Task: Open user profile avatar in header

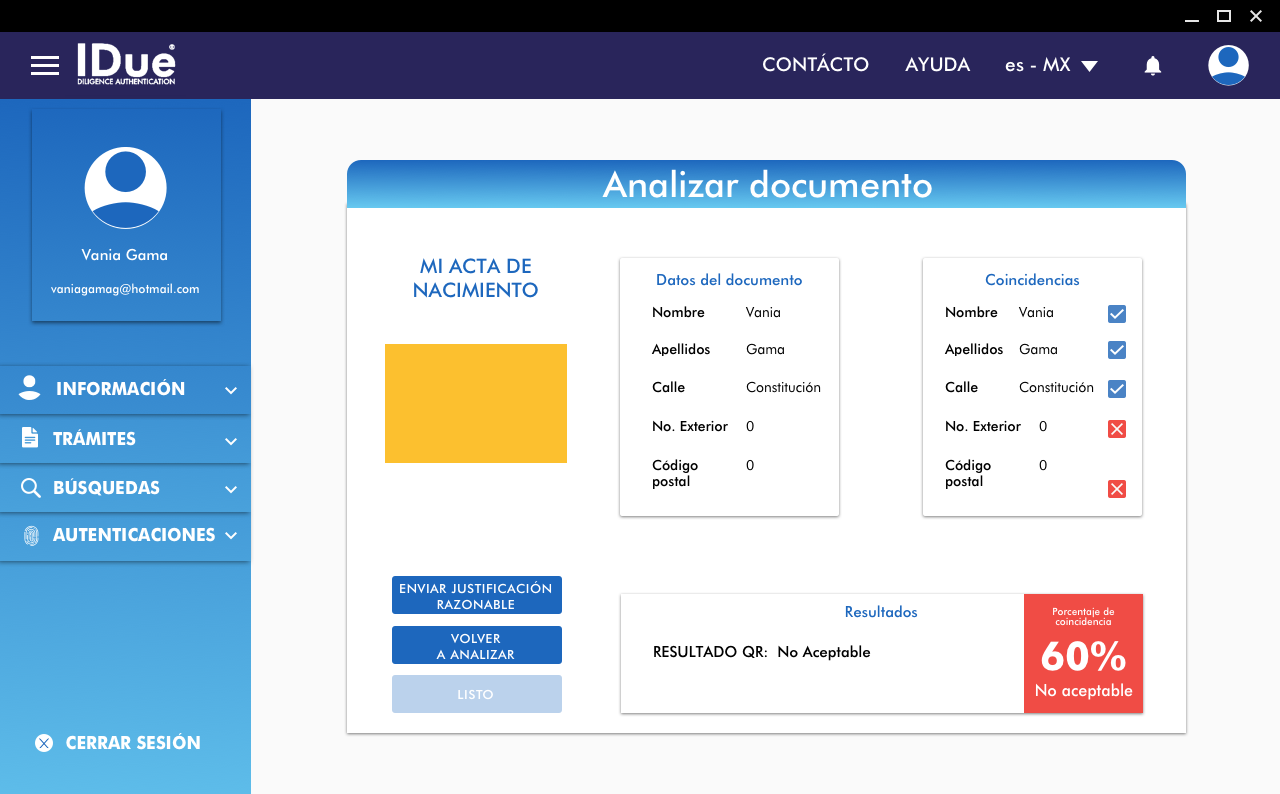Action: pos(1227,65)
